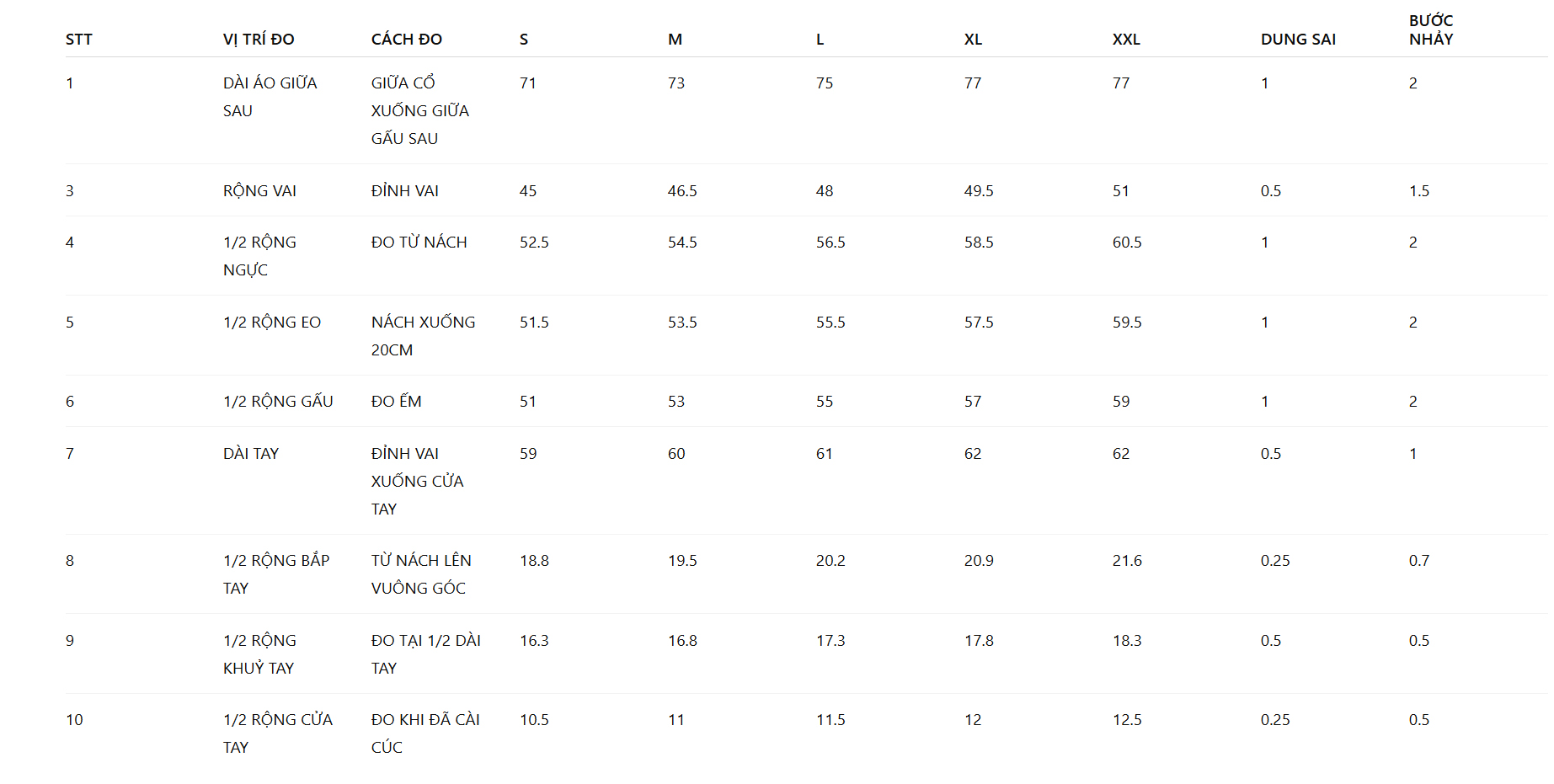
Task: Select the 1/2 RỘNG EO label
Action: click(272, 323)
